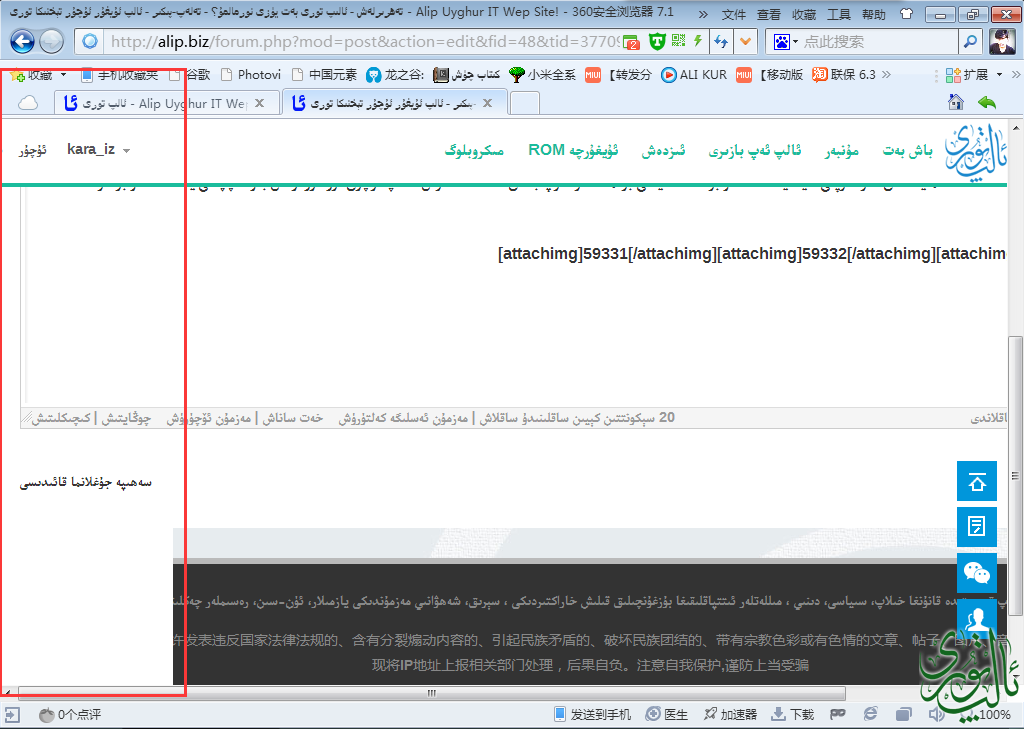Open the 下载 downloads manager
The height and width of the screenshot is (729, 1024).
(x=793, y=715)
